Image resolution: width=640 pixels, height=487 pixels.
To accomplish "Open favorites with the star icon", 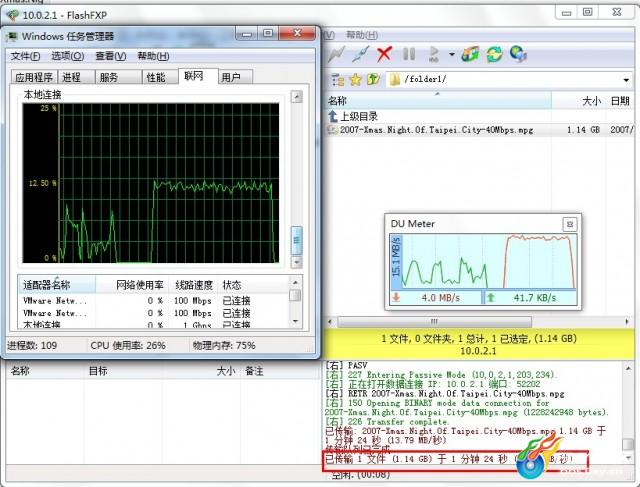I will coord(356,80).
